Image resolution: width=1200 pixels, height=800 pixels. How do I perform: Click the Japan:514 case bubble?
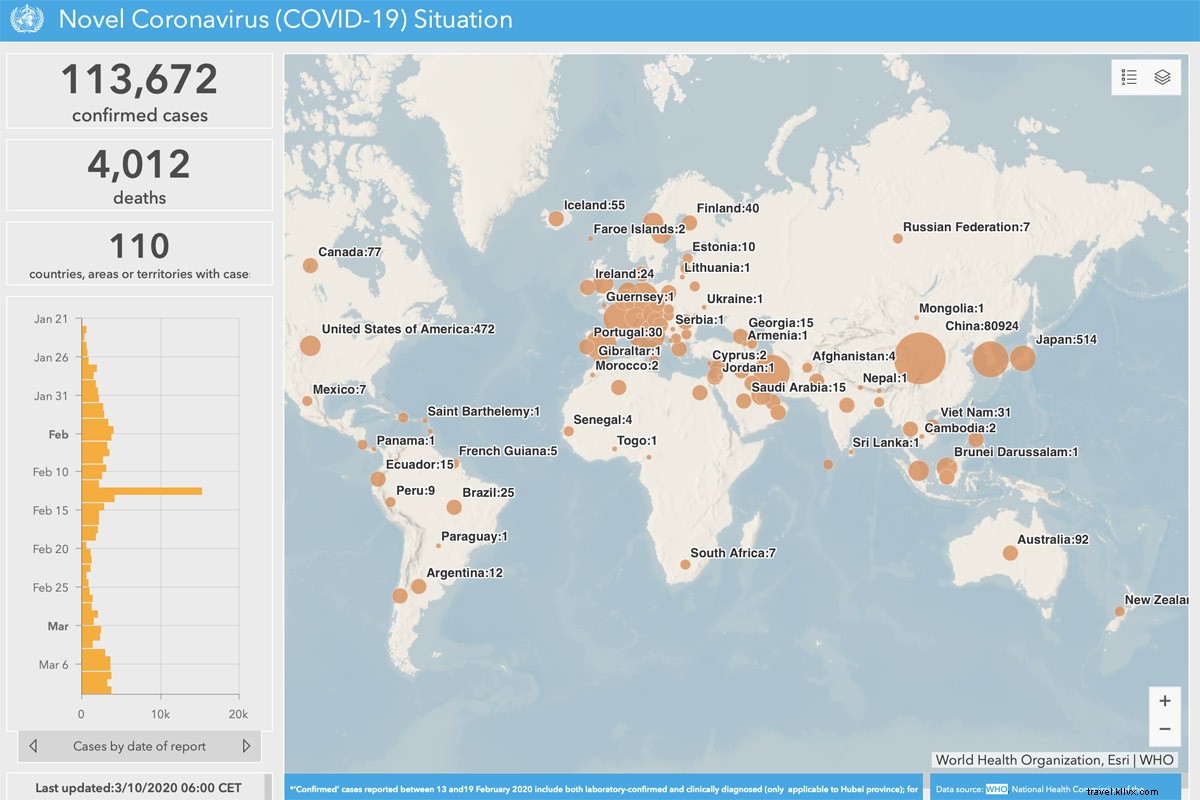coord(1022,358)
